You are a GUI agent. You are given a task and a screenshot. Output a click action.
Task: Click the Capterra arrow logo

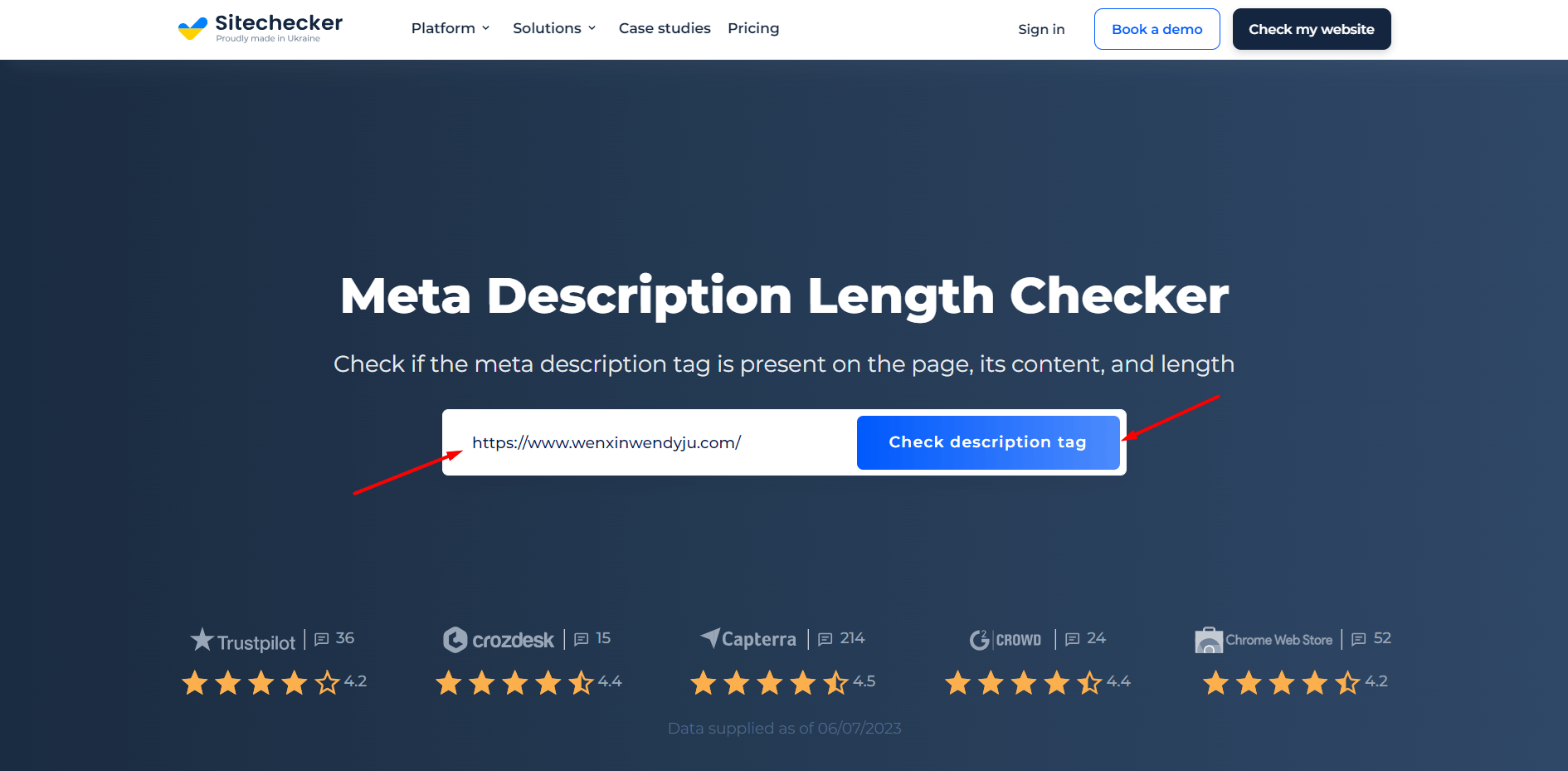coord(710,637)
